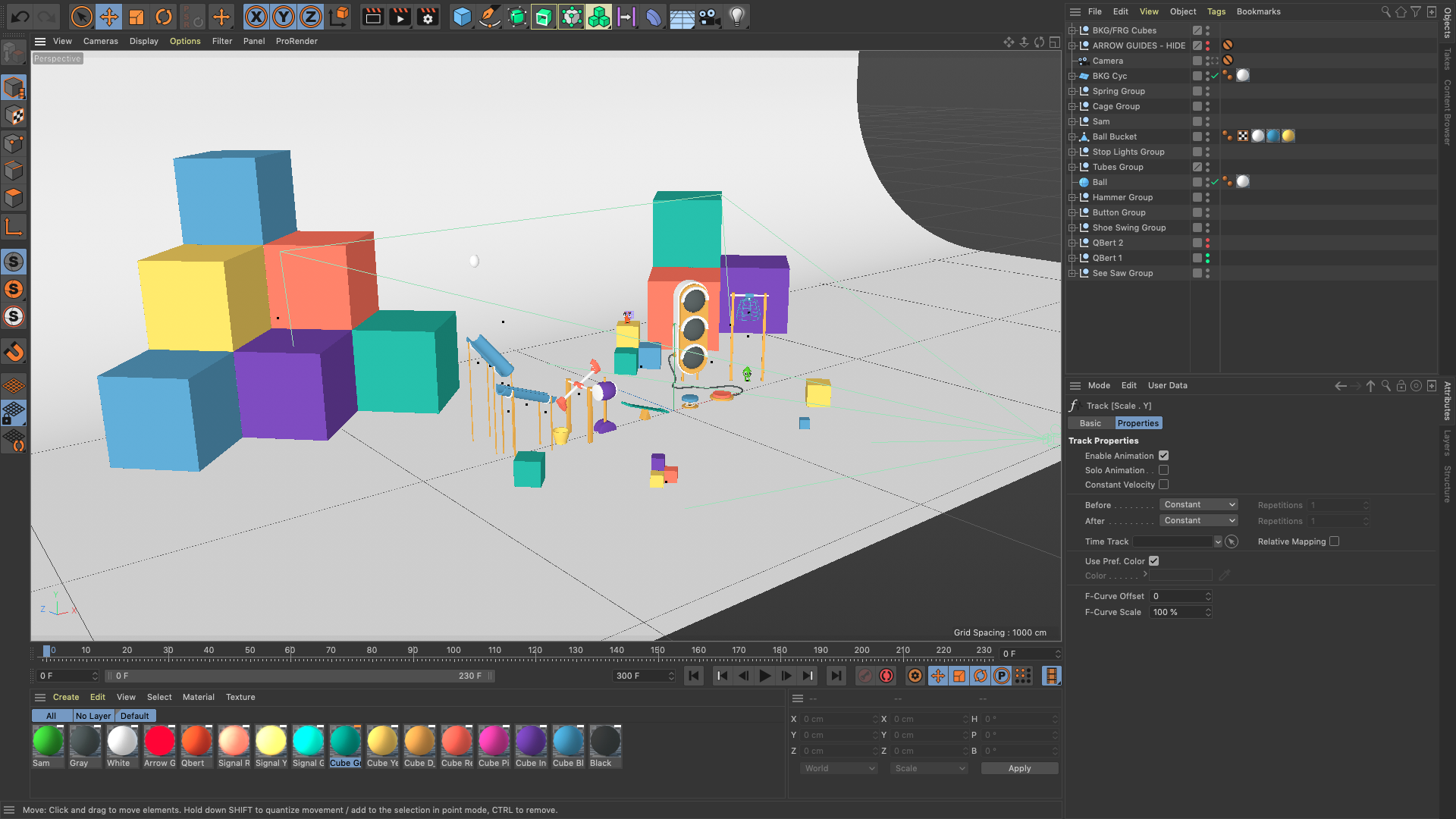Toggle Autokeying red button
The image size is (1456, 819).
[886, 676]
